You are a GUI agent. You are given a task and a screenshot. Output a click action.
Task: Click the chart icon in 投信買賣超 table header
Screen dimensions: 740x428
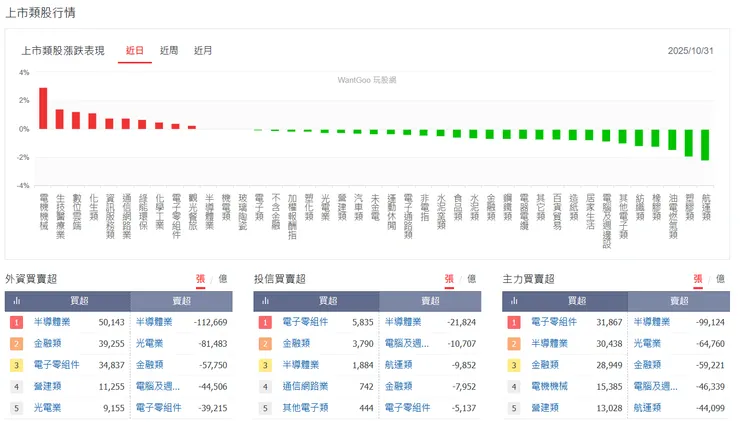tap(265, 300)
